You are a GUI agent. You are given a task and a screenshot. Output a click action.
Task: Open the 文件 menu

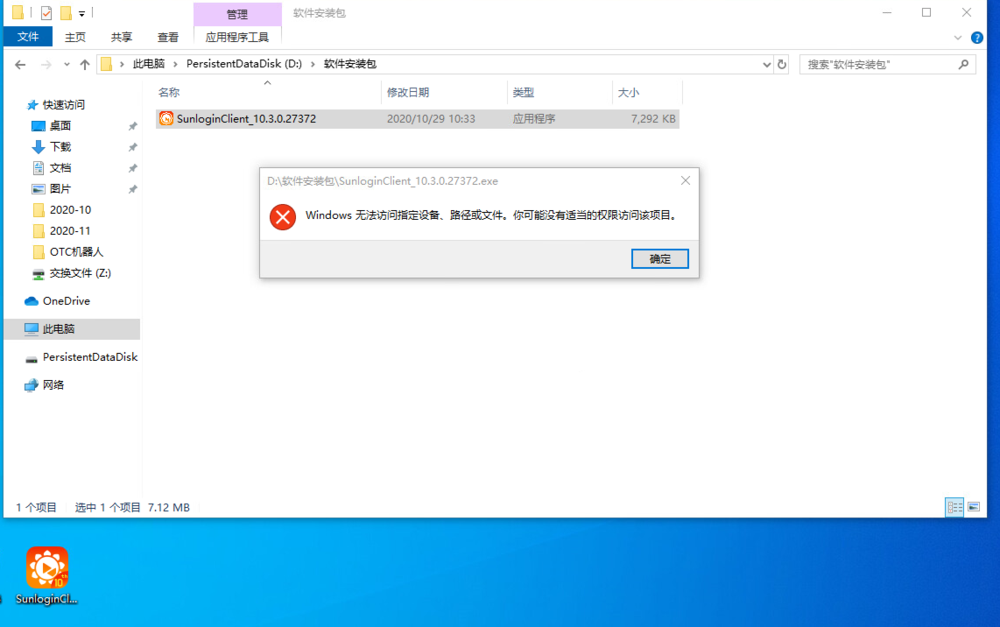tap(27, 37)
